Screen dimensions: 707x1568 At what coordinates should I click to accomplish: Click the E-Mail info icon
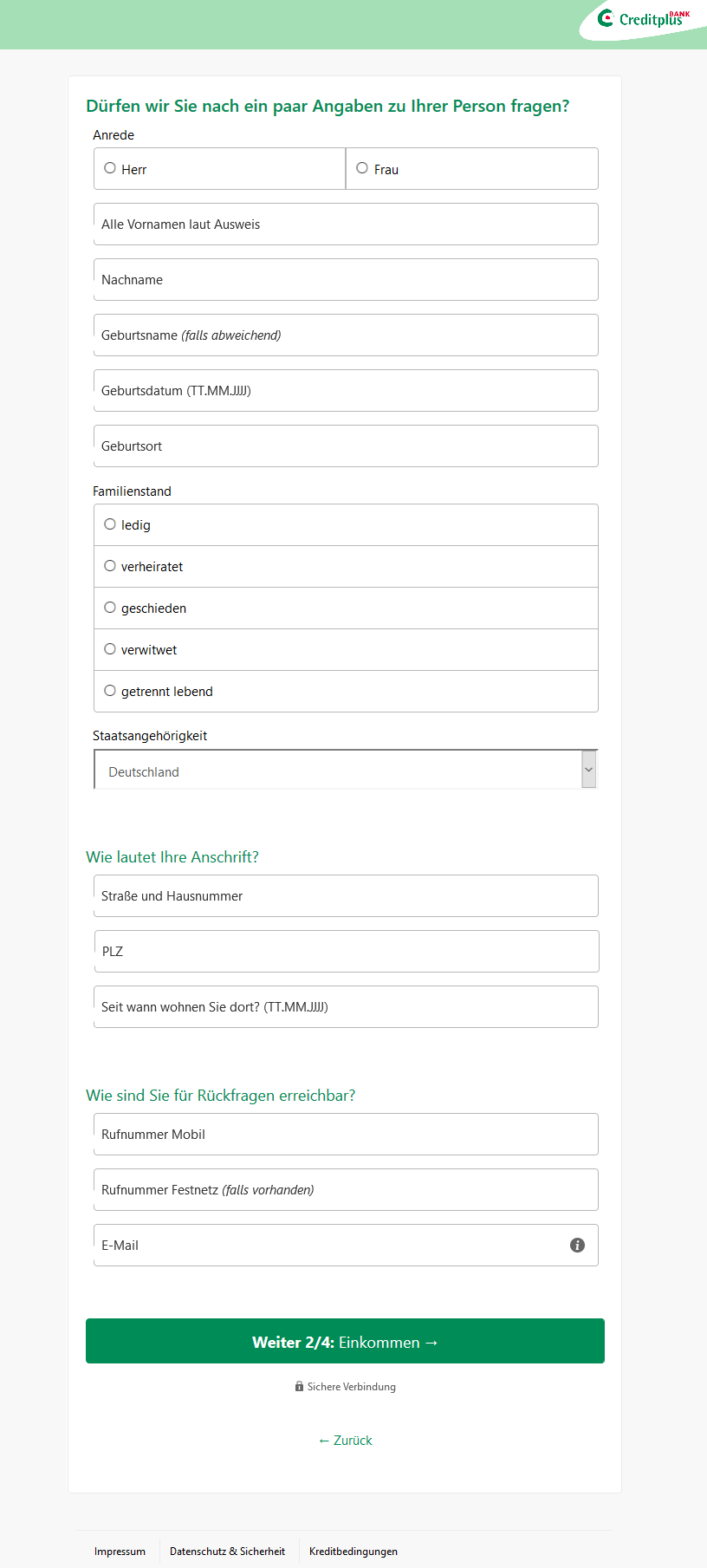click(577, 1245)
